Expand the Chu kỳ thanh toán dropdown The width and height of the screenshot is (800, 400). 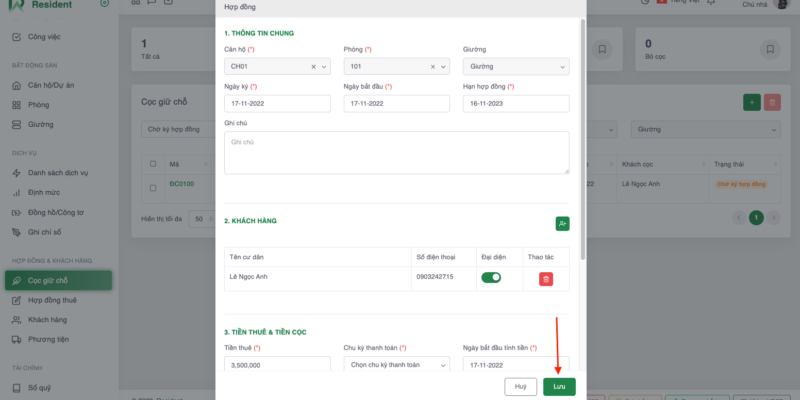pos(397,365)
